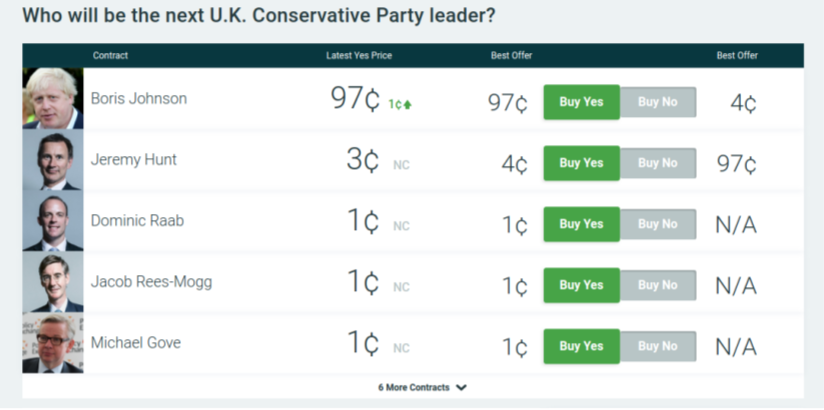Click Jeremy Hunt's photo thumbnail
Screen dimensions: 824x410
click(53, 161)
